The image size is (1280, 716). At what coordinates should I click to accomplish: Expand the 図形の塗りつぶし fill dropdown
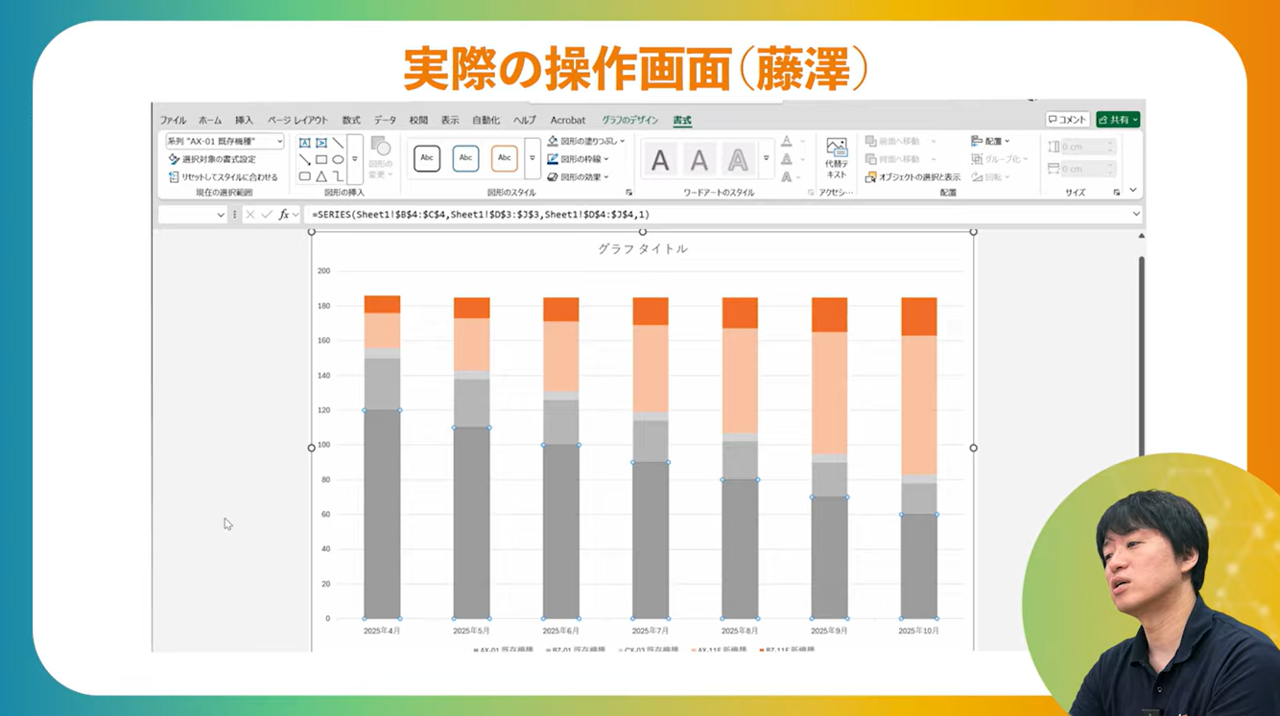point(587,141)
